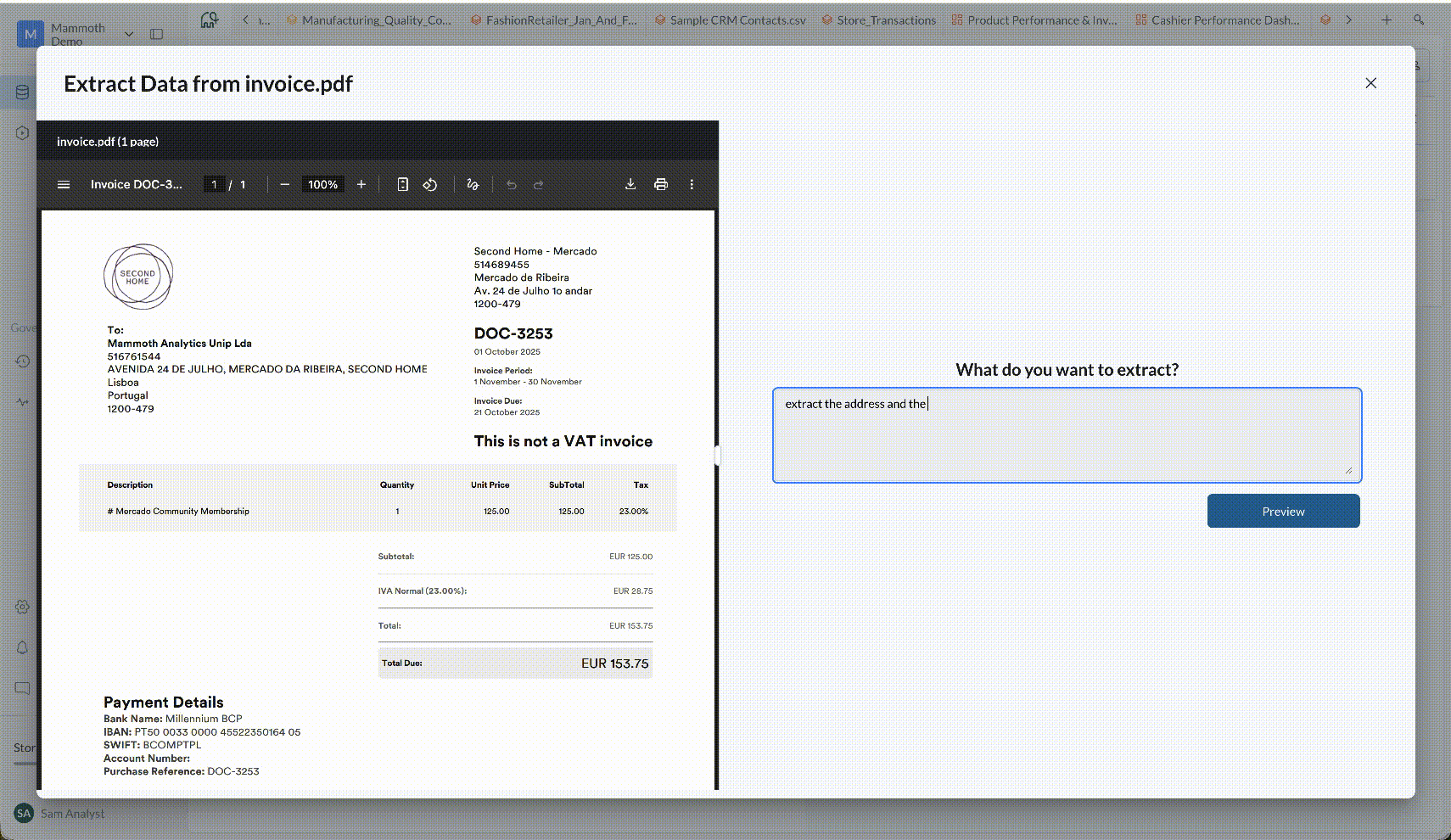The height and width of the screenshot is (840, 1451).
Task: Download the invoice PDF
Action: 630,184
